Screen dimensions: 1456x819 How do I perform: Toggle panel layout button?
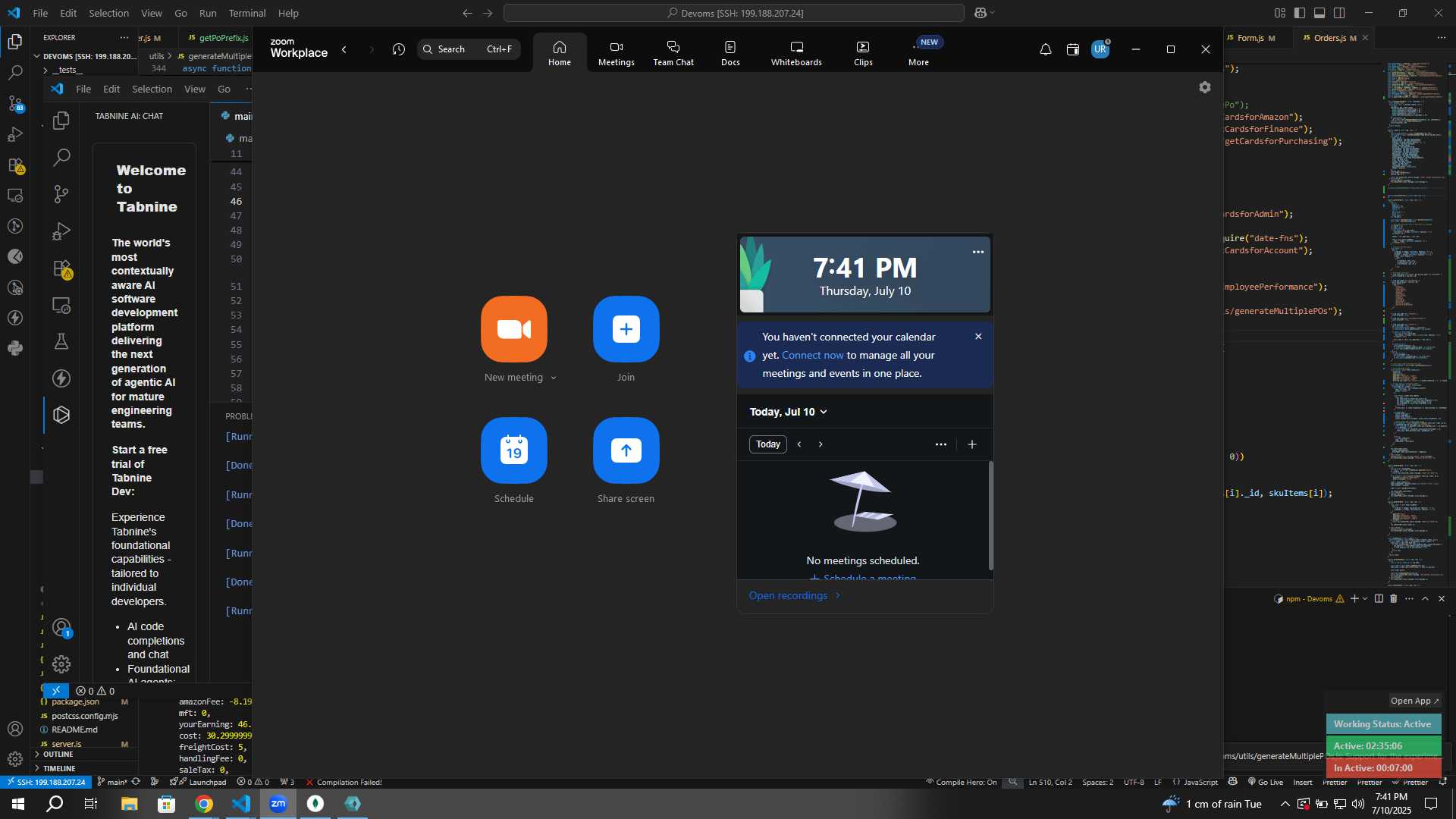(x=1319, y=13)
